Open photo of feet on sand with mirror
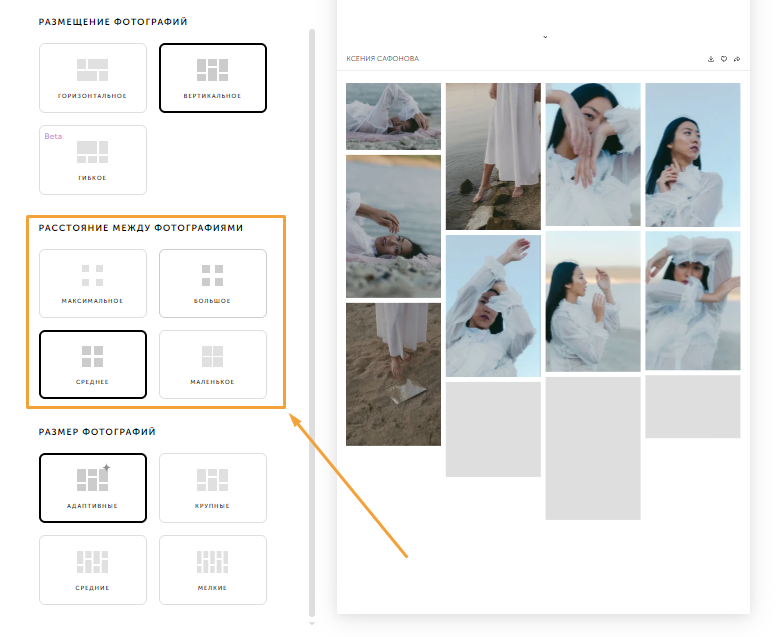 pos(393,374)
